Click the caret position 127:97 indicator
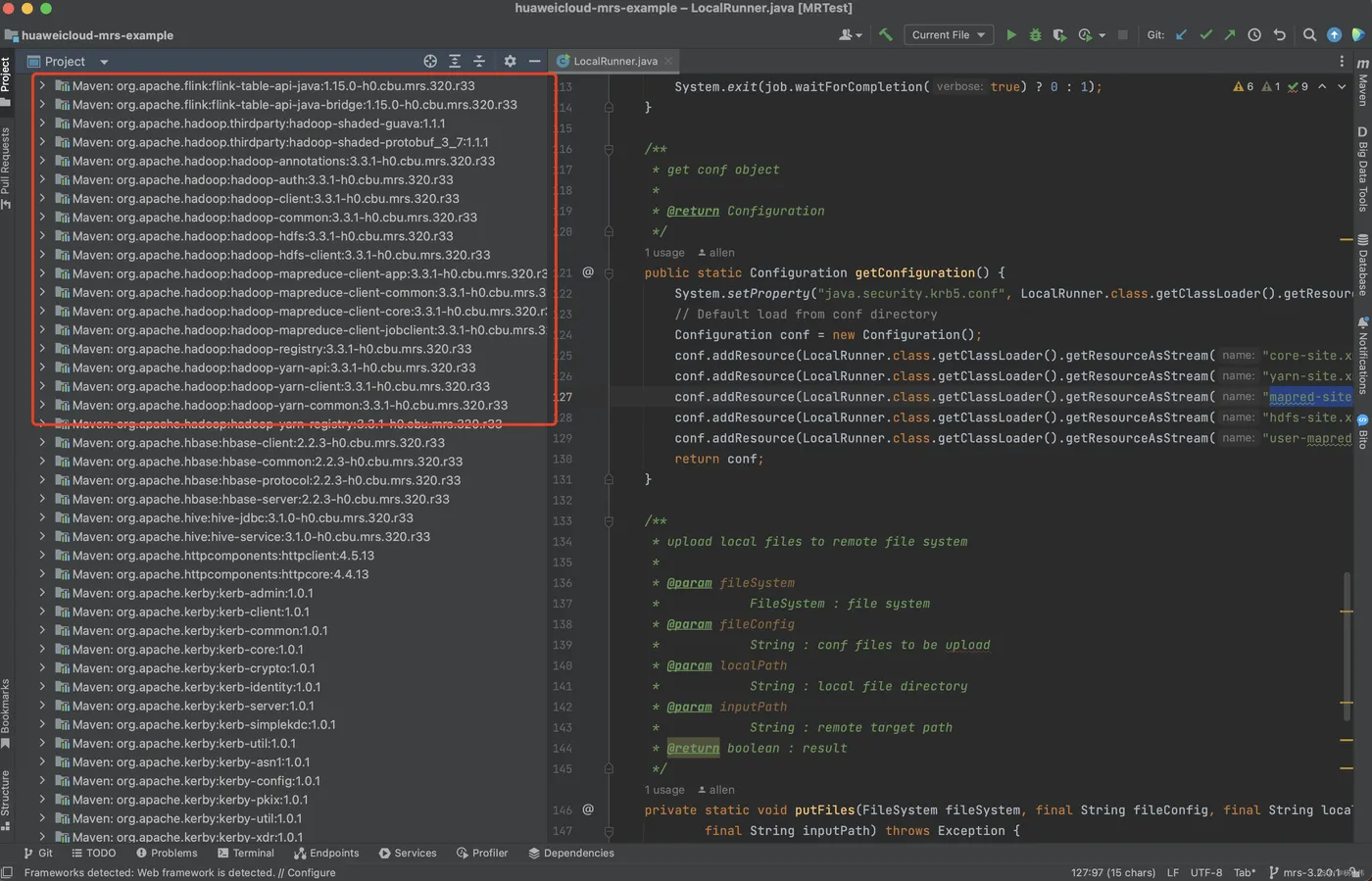The height and width of the screenshot is (881, 1372). 1113,872
